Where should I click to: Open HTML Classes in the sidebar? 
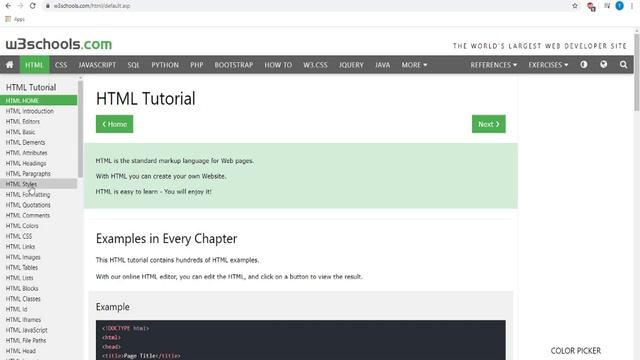click(38, 299)
